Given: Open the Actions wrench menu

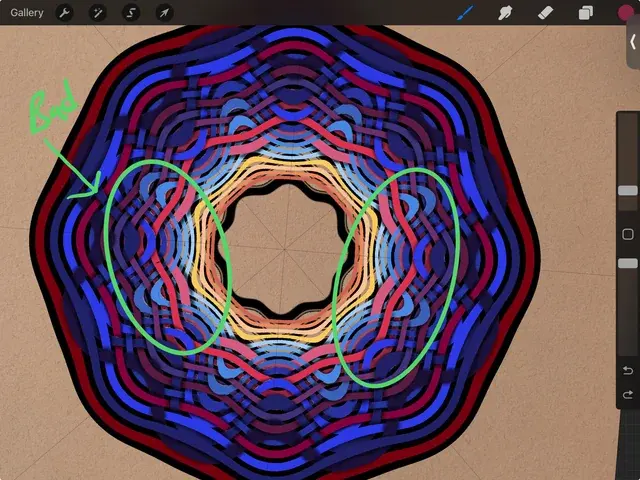Looking at the screenshot, I should (x=64, y=13).
